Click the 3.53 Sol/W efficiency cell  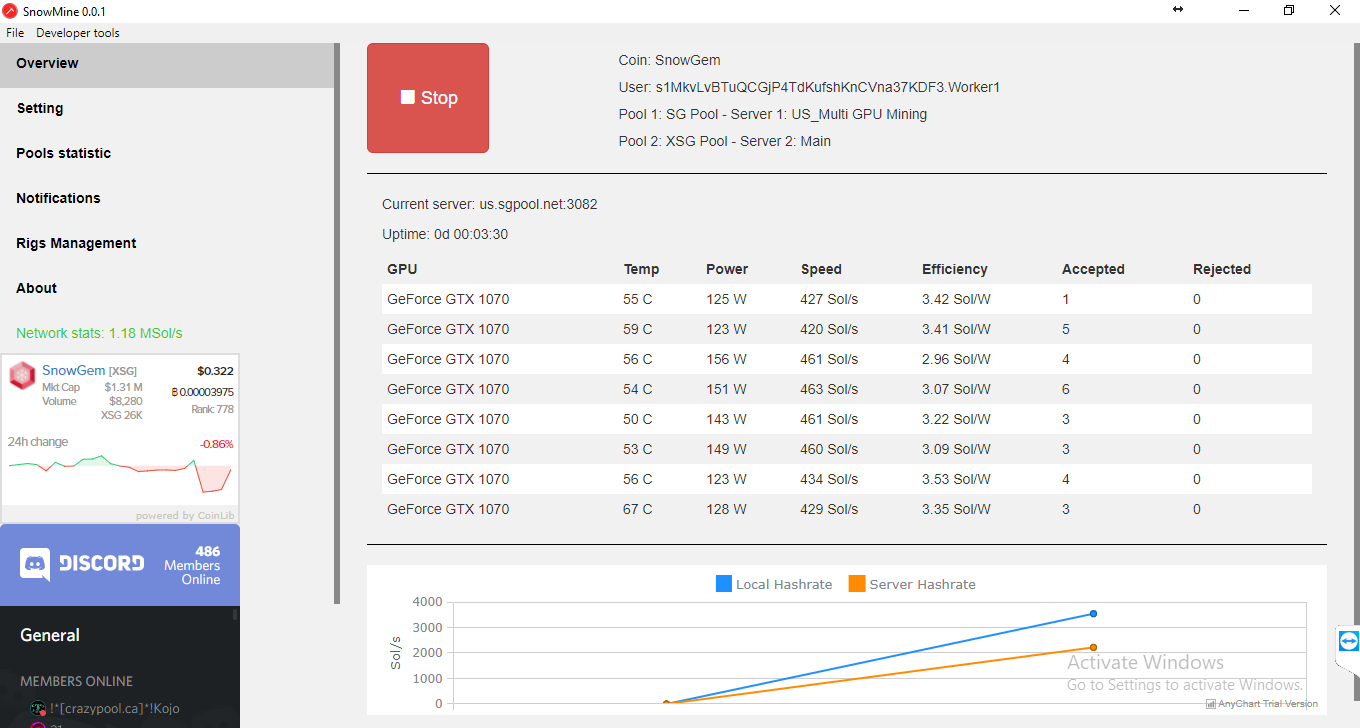point(956,479)
